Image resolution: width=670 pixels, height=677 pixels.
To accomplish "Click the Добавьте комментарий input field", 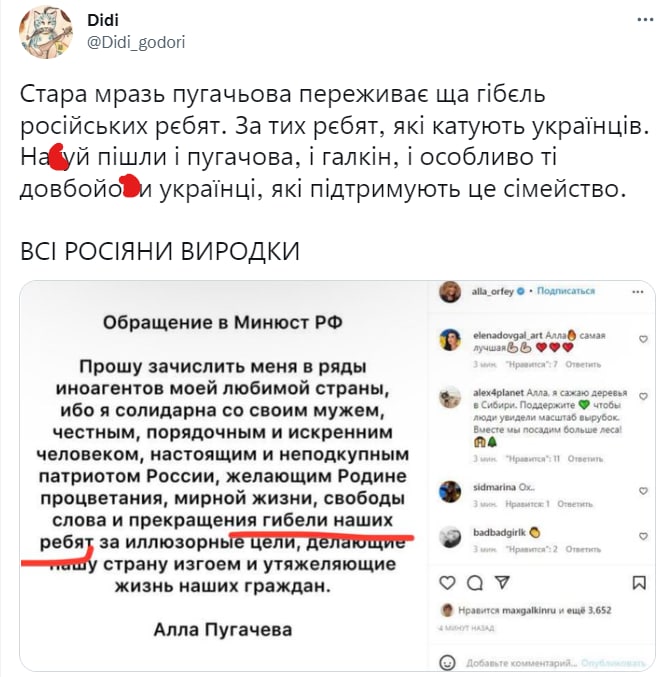I will (x=521, y=663).
